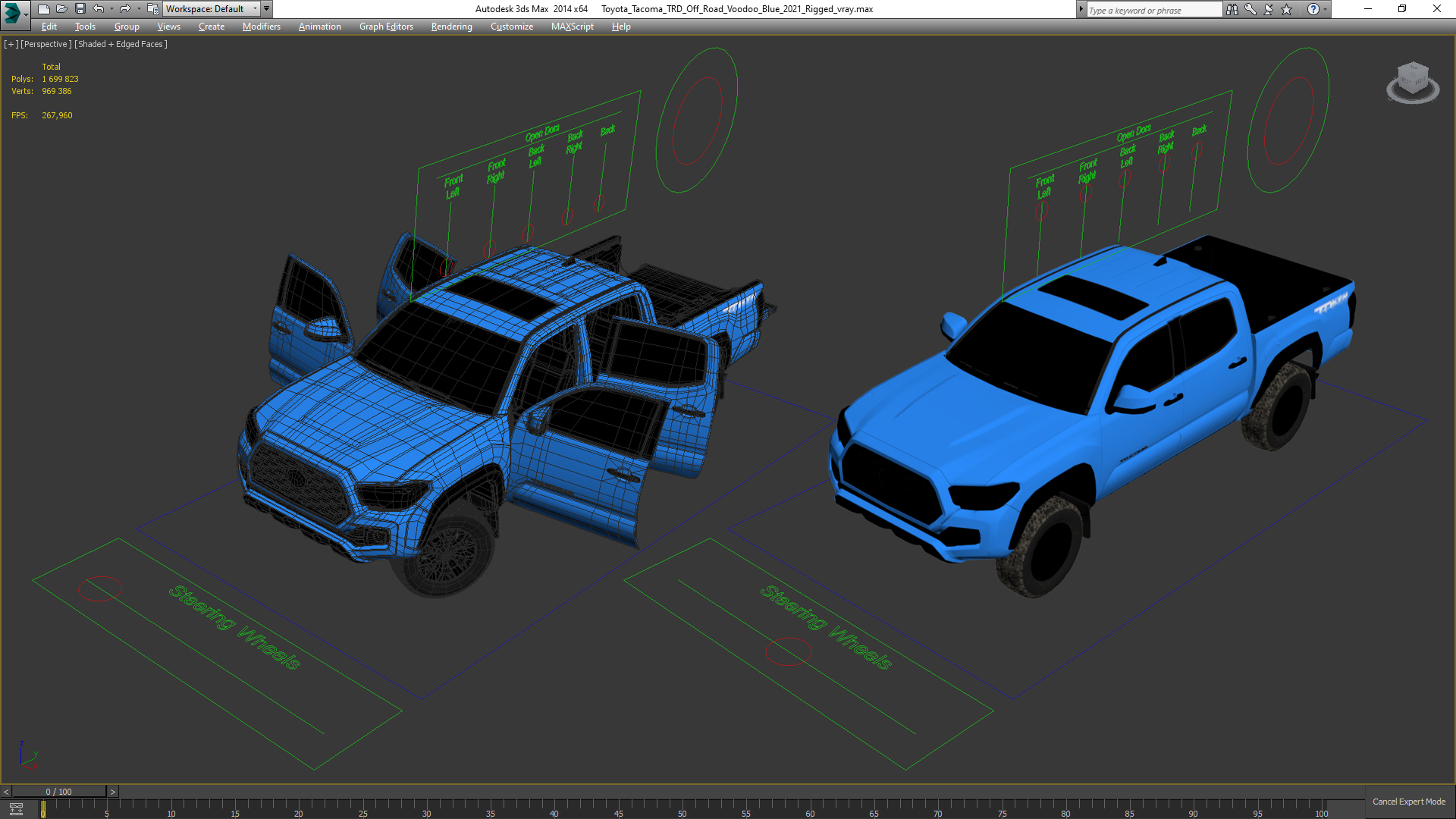Search with the binoculars icon

pos(1232,9)
